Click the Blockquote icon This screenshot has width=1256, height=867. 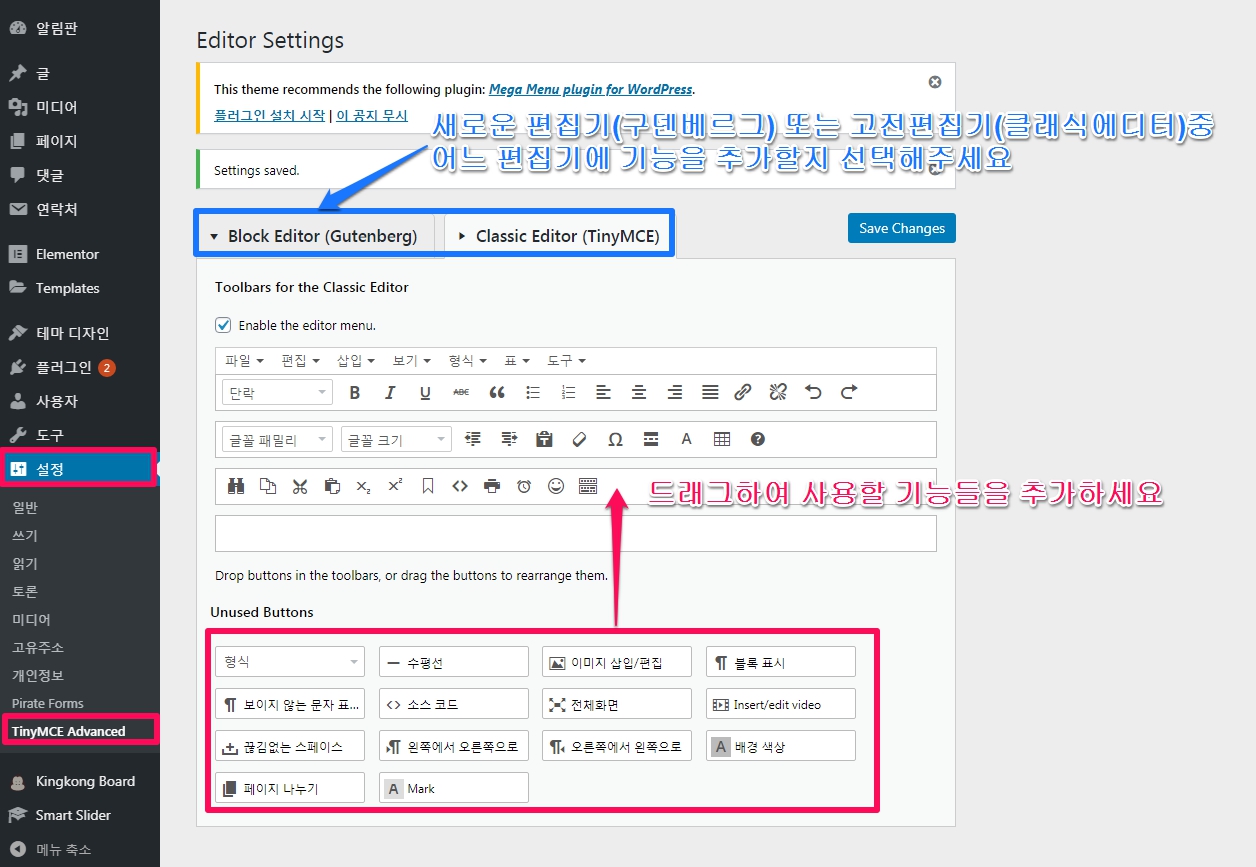pos(497,393)
